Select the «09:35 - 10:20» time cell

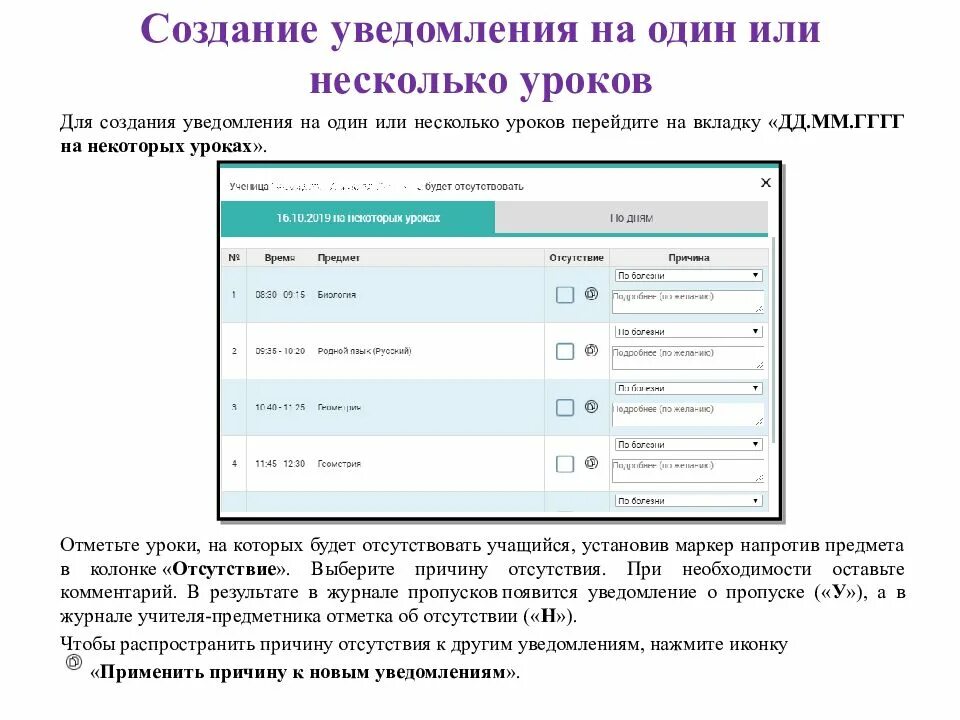coord(280,351)
